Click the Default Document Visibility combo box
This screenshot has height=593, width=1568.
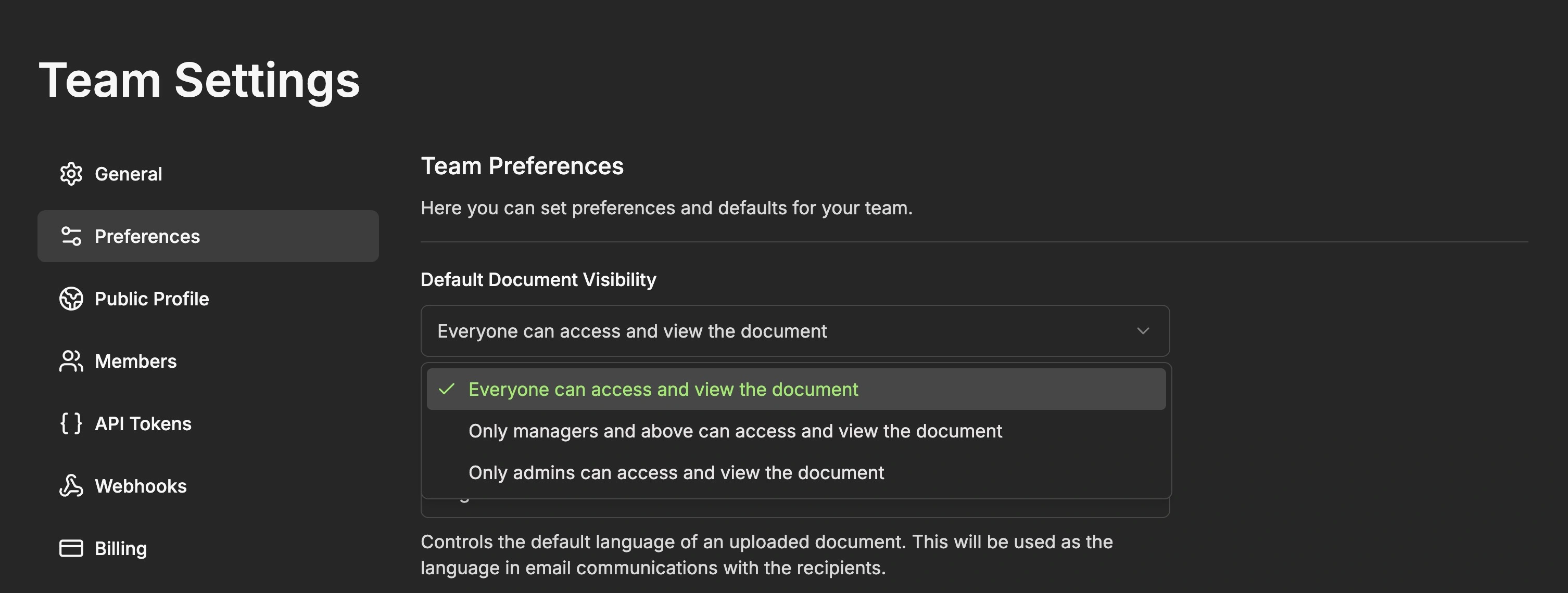pos(730,331)
